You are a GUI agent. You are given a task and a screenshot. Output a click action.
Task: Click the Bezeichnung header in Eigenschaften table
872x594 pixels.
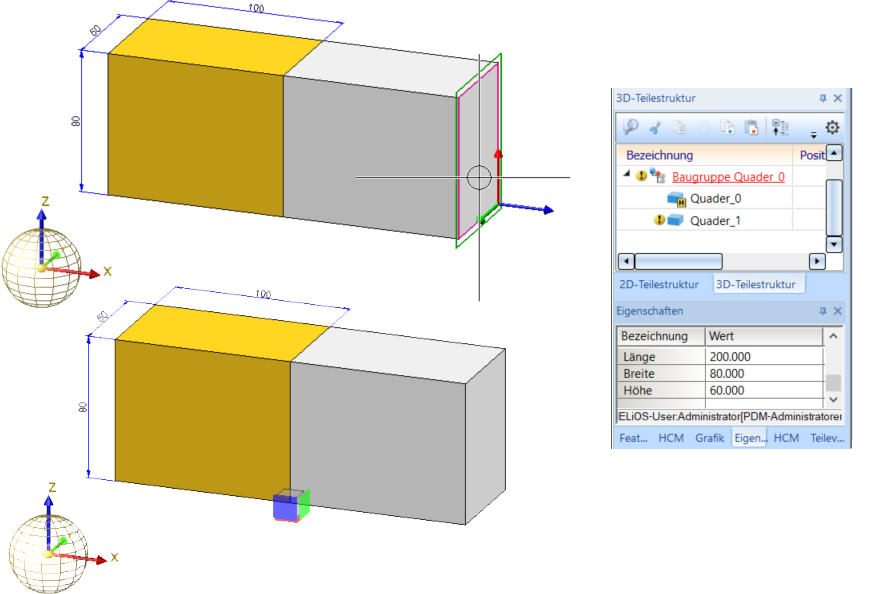click(661, 336)
